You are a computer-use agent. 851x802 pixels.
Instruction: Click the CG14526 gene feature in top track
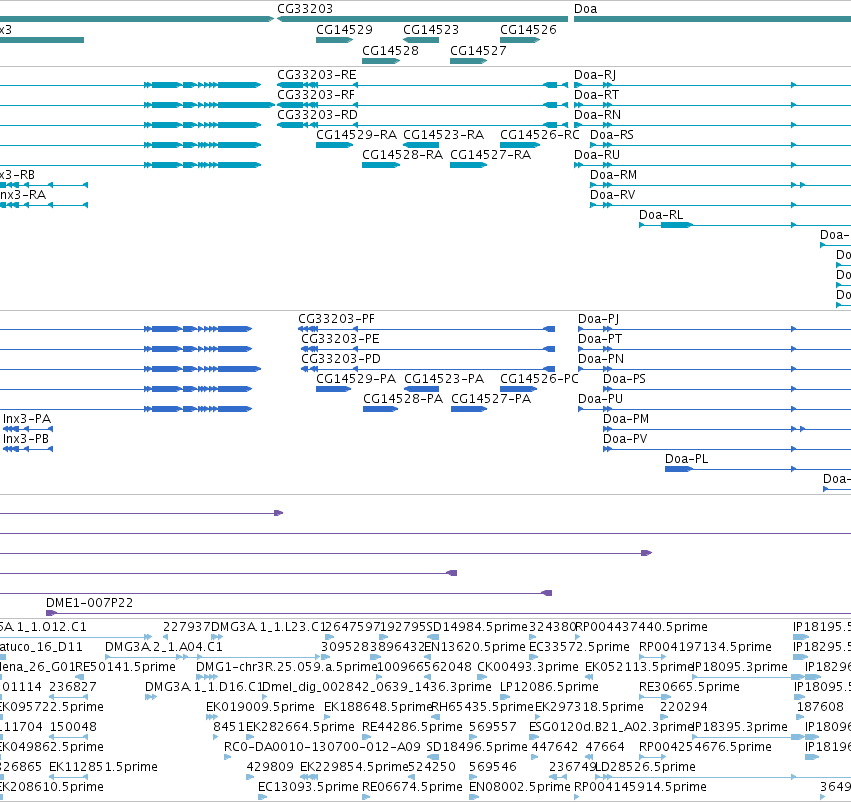[x=519, y=40]
